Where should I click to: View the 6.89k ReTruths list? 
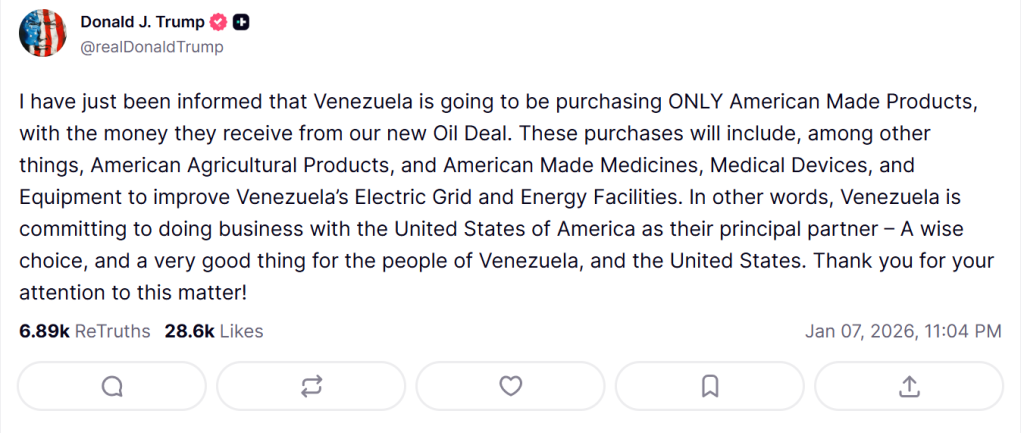click(x=84, y=331)
